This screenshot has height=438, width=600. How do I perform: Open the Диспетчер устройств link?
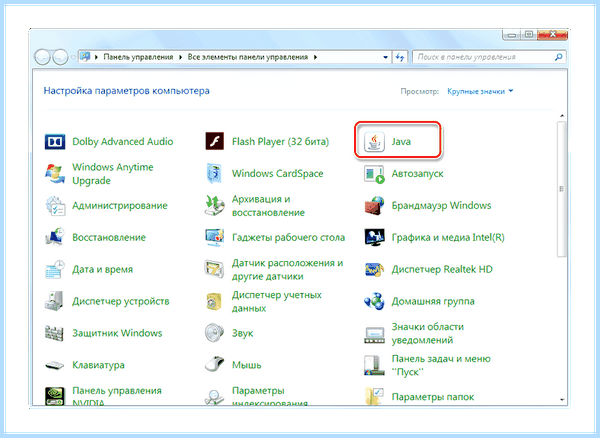click(x=121, y=301)
